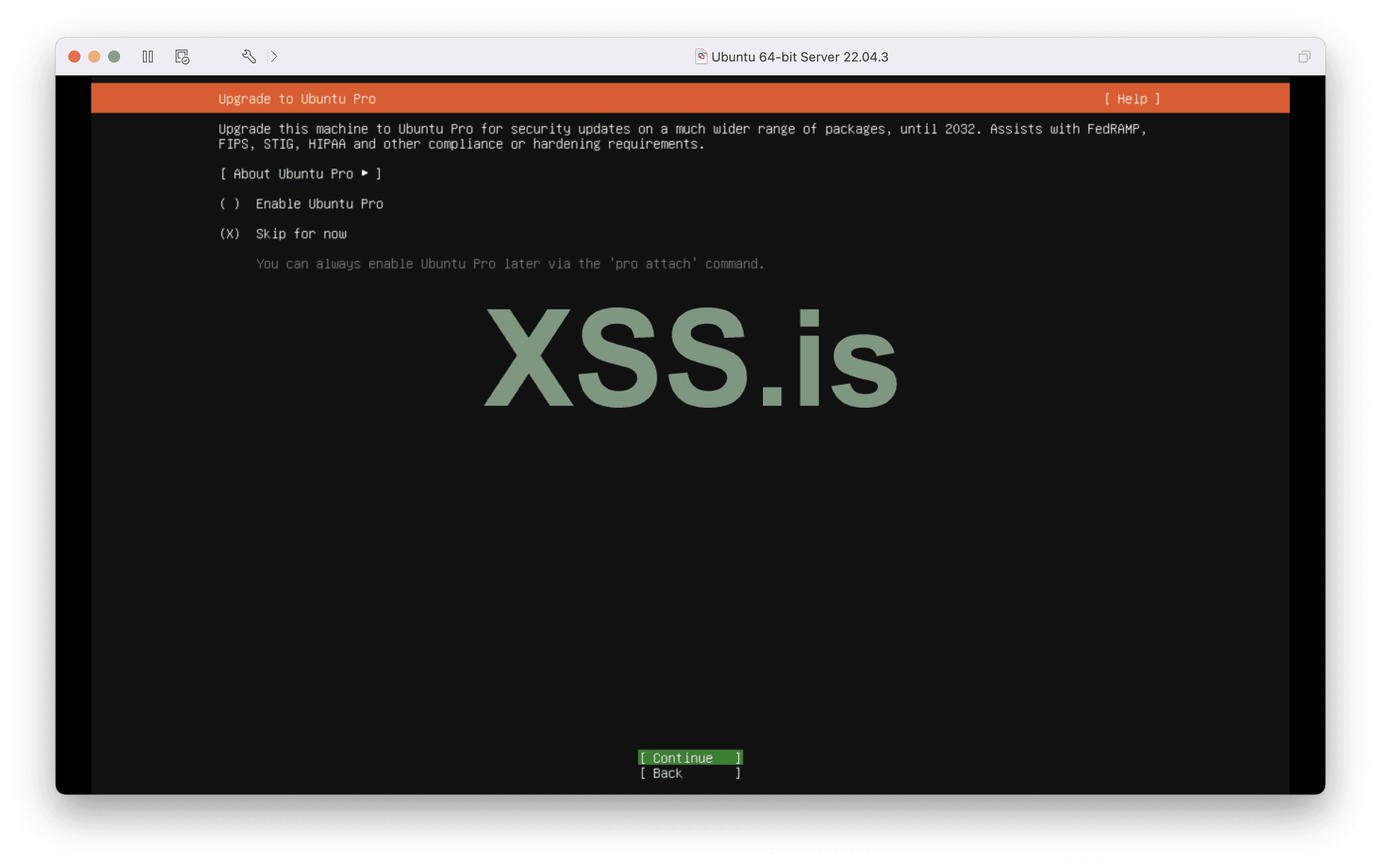Open virtual machine settings wrench
This screenshot has width=1381, height=868.
tap(249, 56)
